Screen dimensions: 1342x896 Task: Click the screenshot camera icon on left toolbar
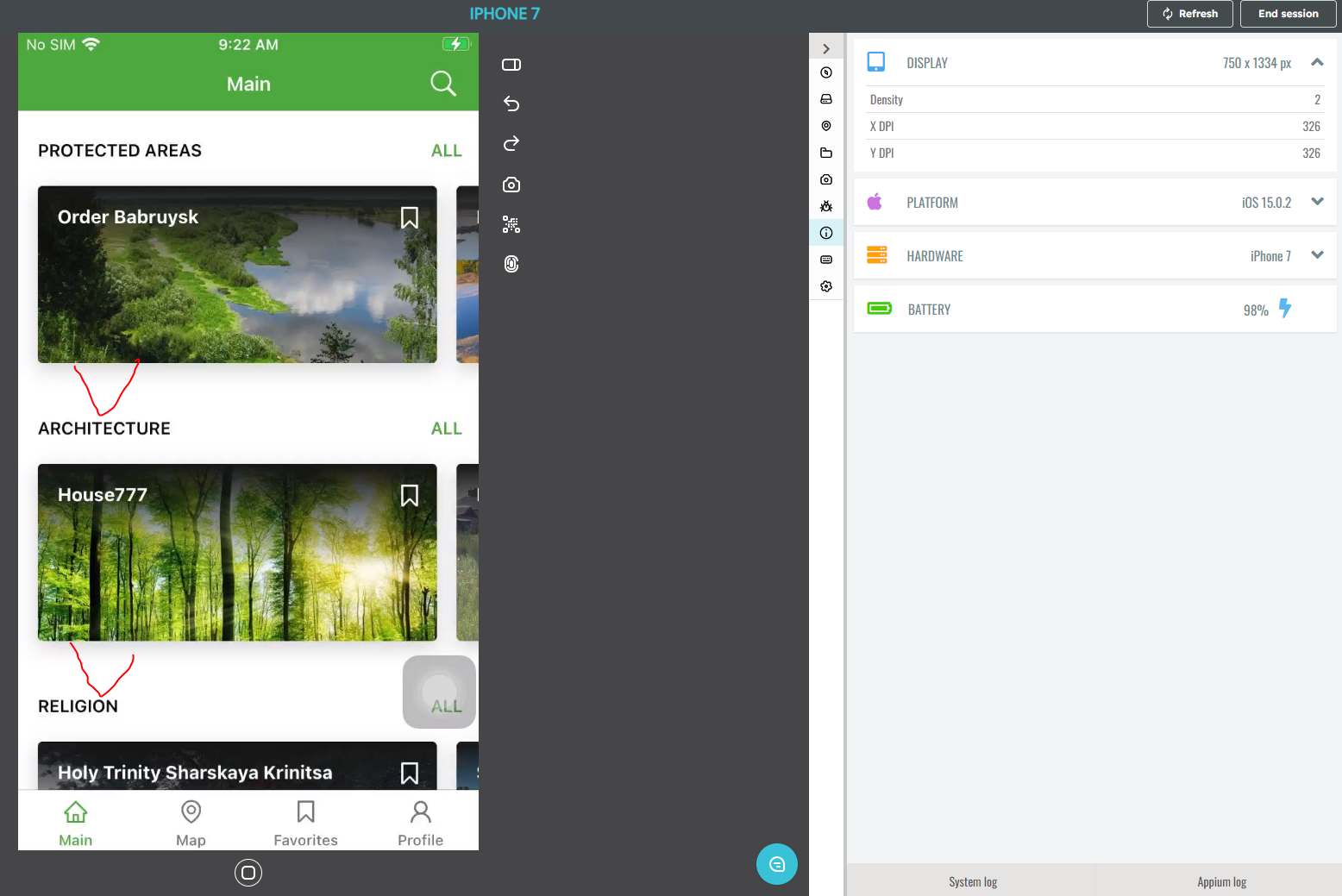tap(511, 184)
